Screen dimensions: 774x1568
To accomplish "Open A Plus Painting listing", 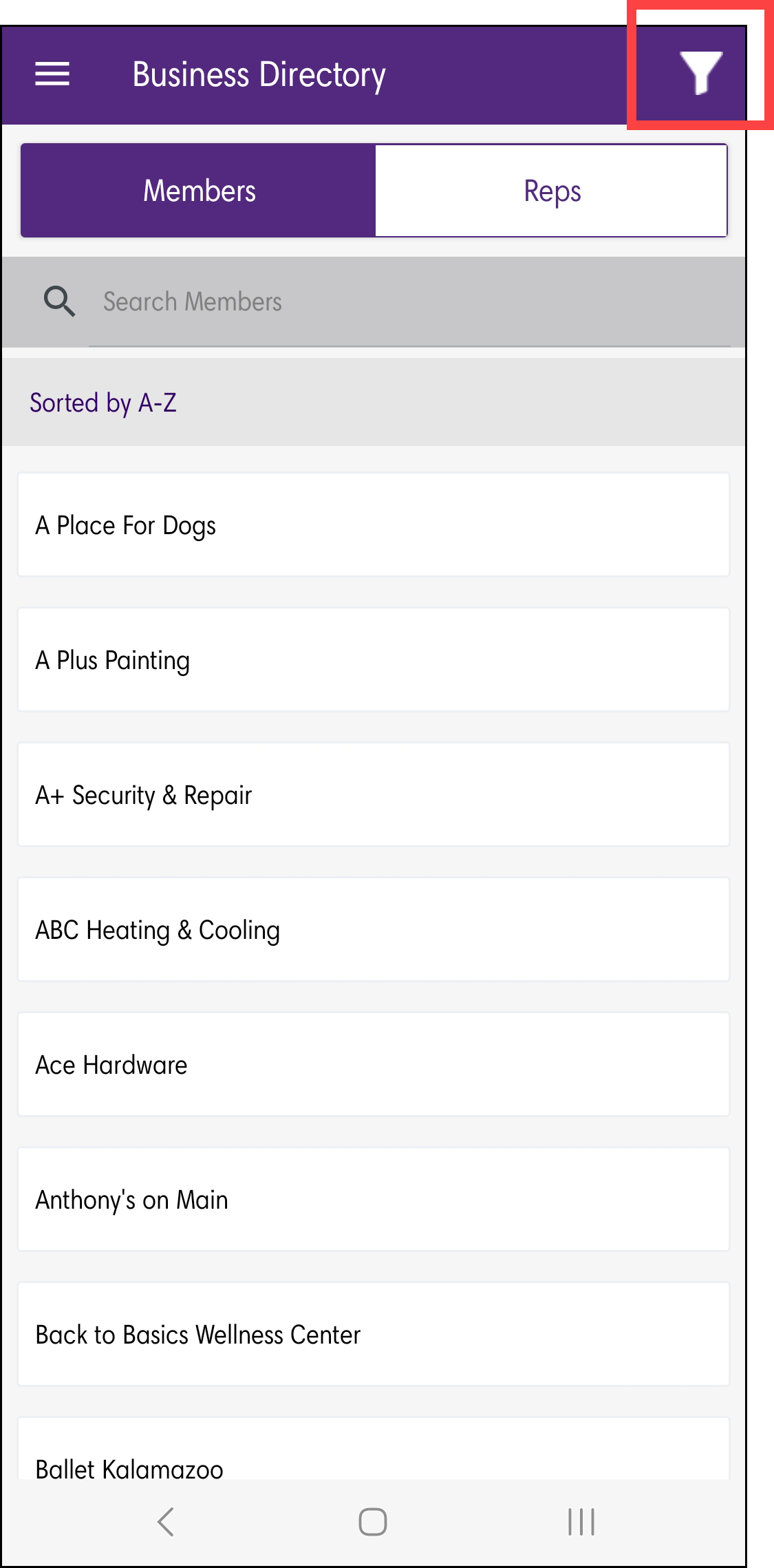I will (x=374, y=660).
